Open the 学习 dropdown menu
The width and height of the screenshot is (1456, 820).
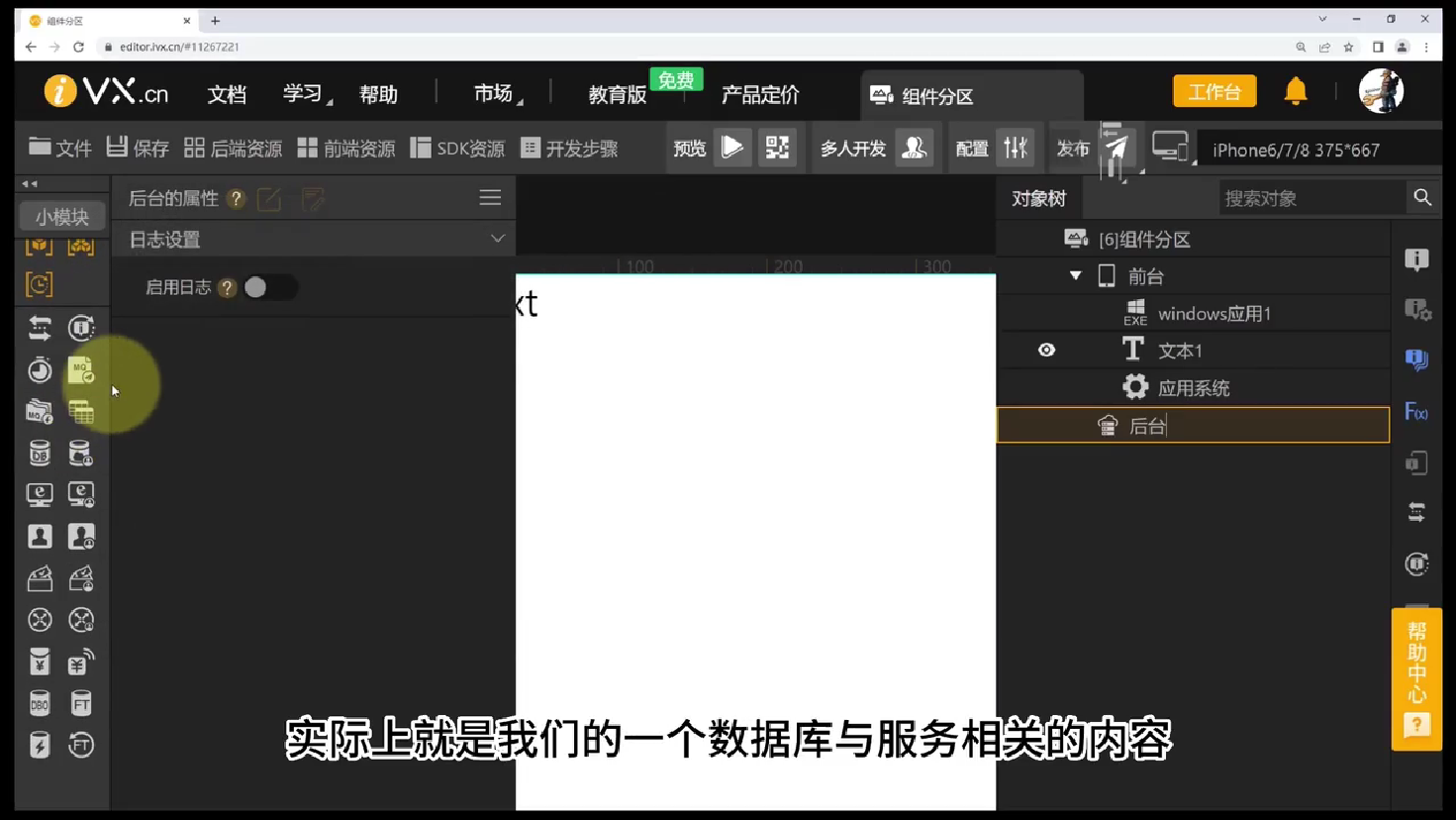(x=306, y=94)
